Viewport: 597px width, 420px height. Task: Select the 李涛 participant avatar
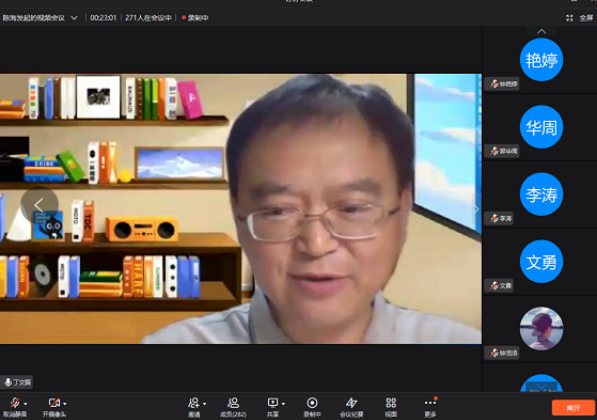(541, 194)
